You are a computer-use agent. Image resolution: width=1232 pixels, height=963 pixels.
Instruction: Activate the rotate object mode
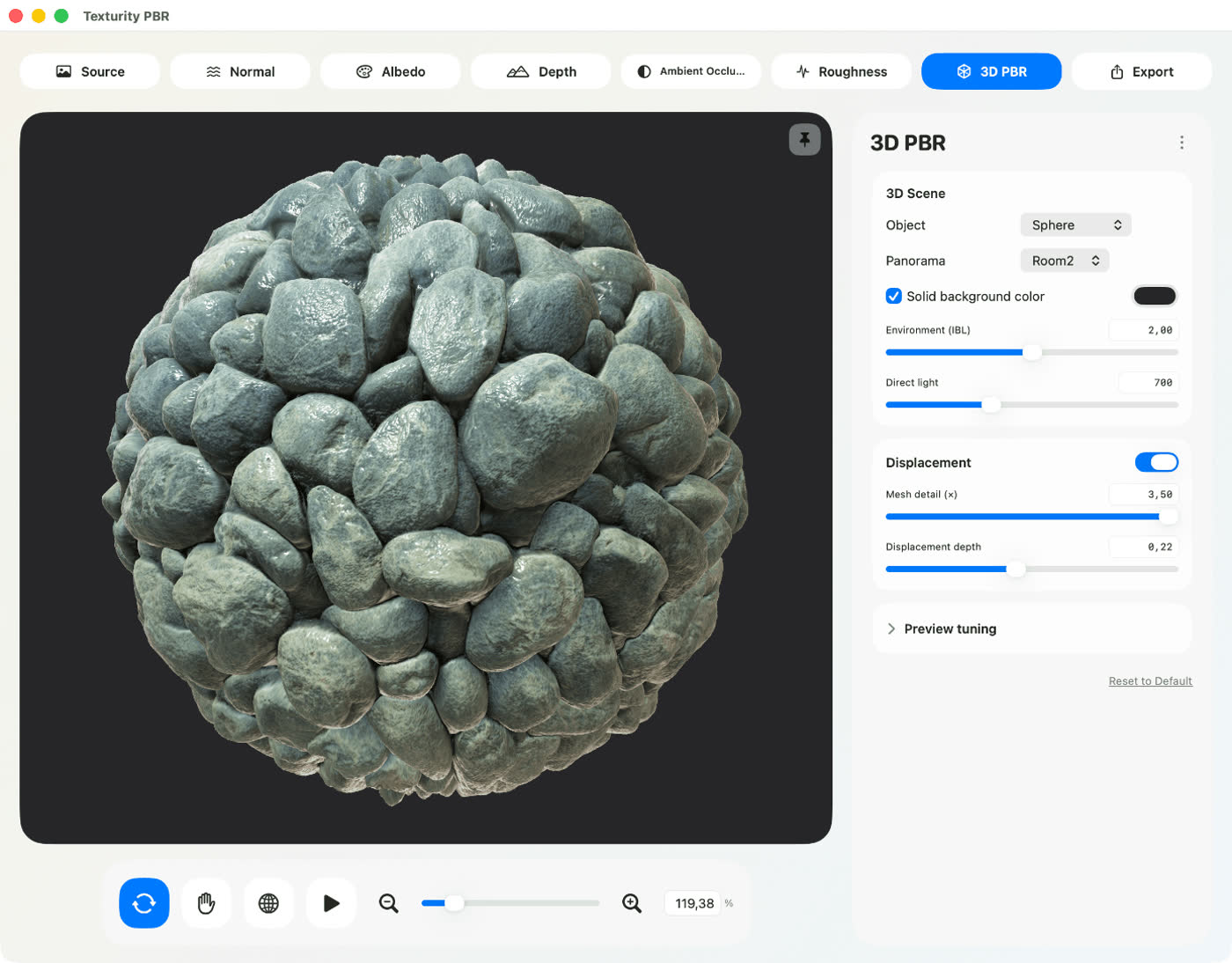[144, 902]
